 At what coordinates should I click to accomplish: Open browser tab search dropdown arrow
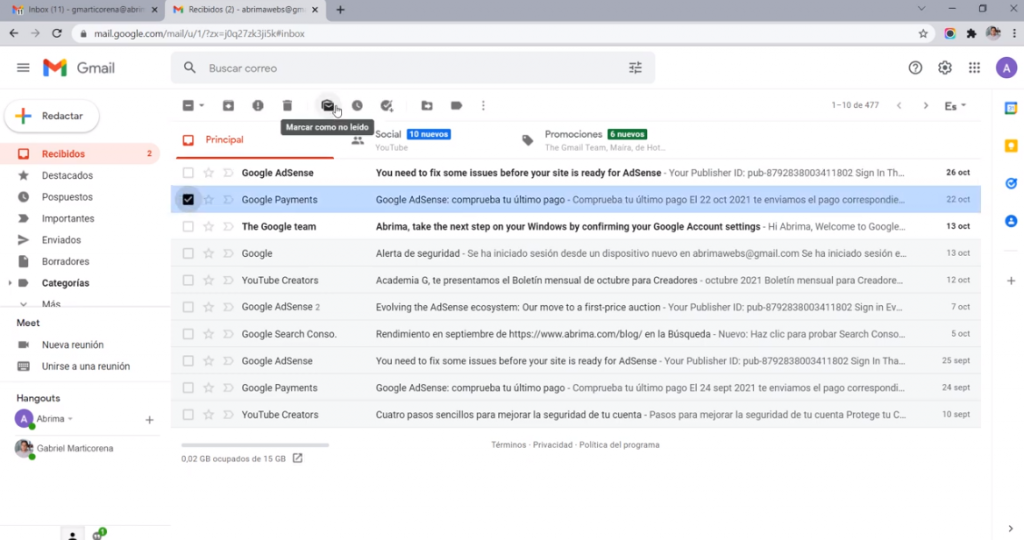921,9
